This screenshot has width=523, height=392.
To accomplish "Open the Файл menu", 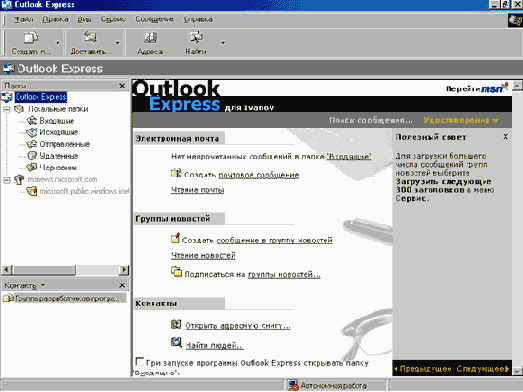I will tap(23, 19).
